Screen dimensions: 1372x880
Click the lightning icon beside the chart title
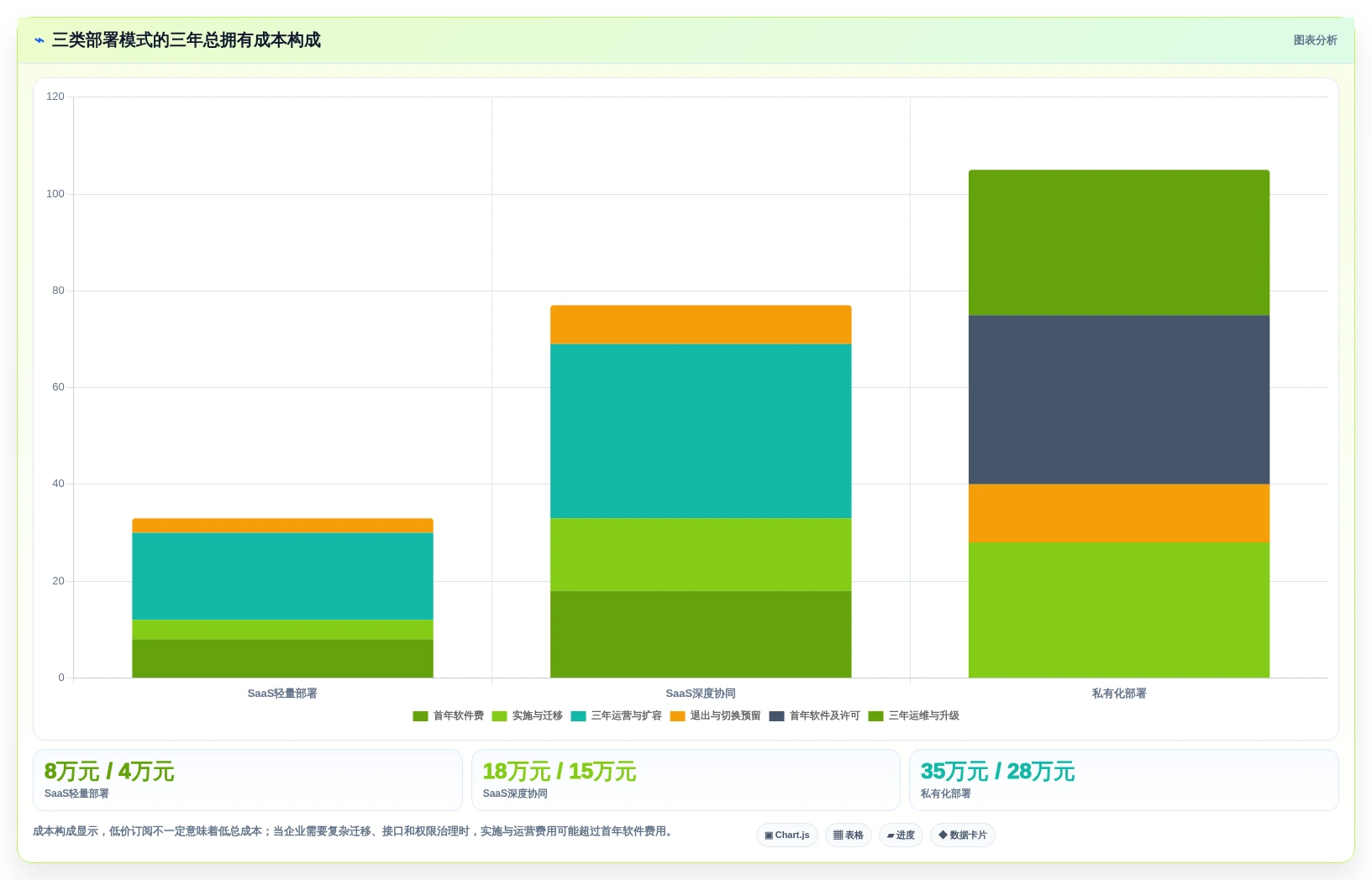39,40
